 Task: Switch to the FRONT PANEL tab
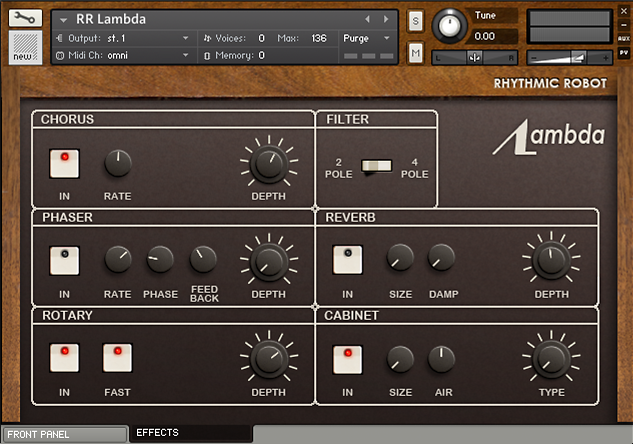click(x=65, y=434)
